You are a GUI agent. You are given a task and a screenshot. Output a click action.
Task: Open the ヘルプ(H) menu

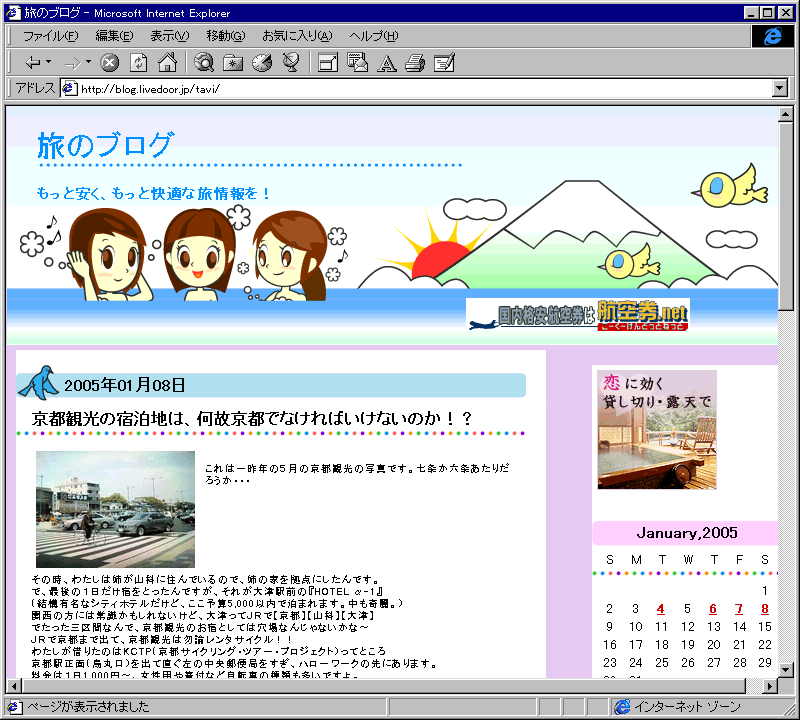point(373,36)
